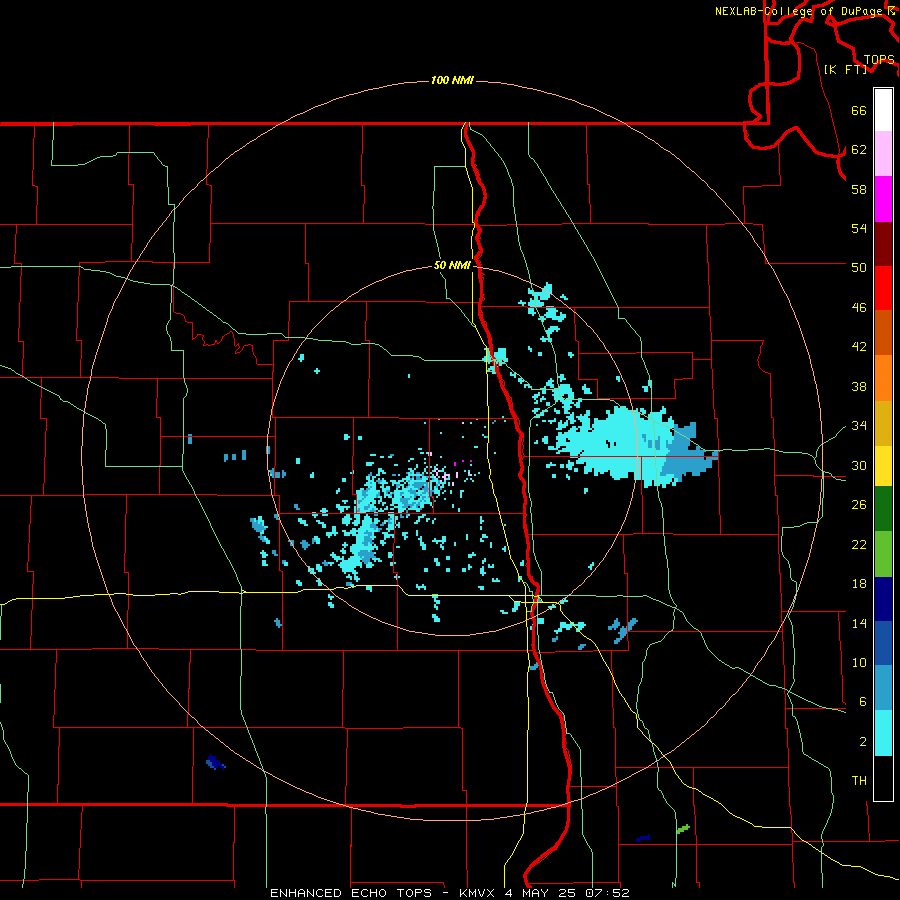900x900 pixels.
Task: Click the TH threshold label on the legend
Action: click(859, 781)
